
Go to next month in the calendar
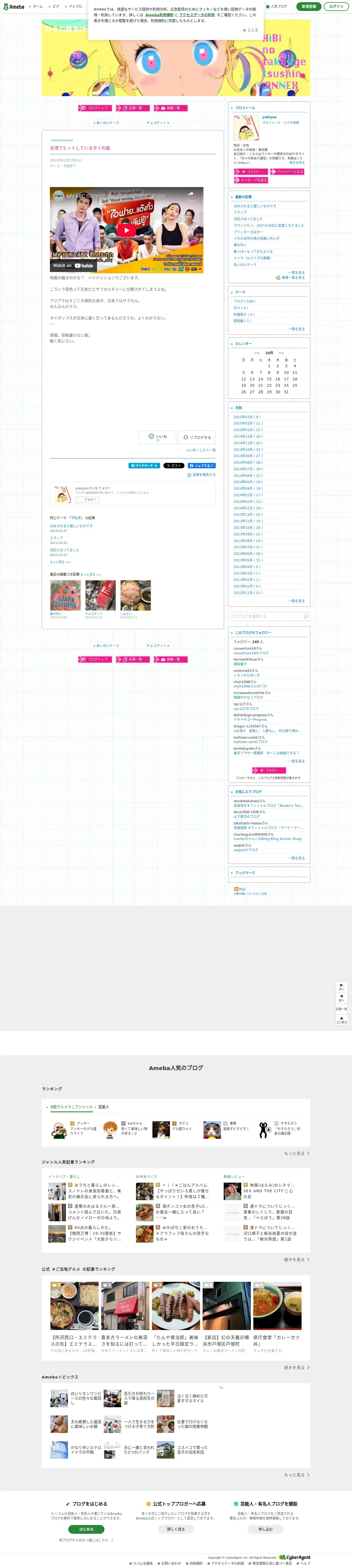281,353
